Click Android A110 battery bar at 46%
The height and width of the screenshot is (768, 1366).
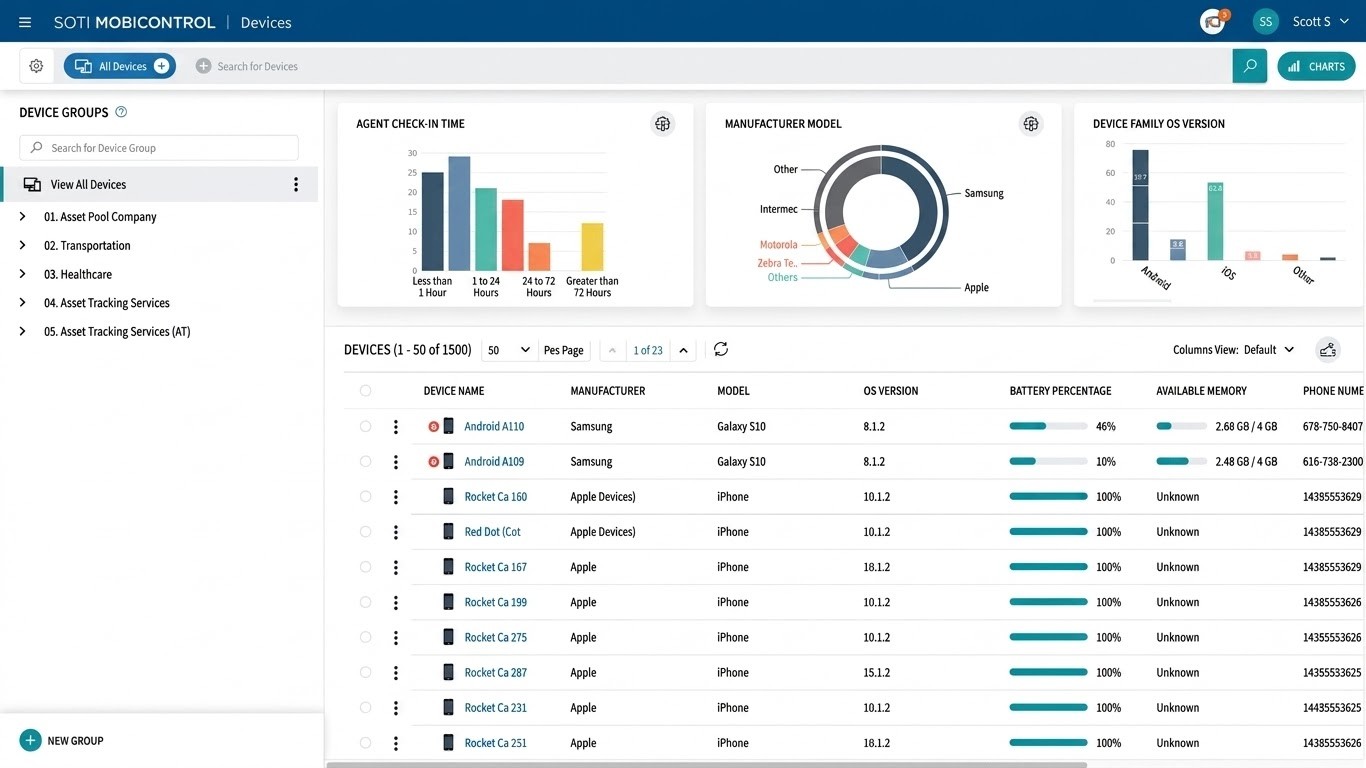(1048, 427)
